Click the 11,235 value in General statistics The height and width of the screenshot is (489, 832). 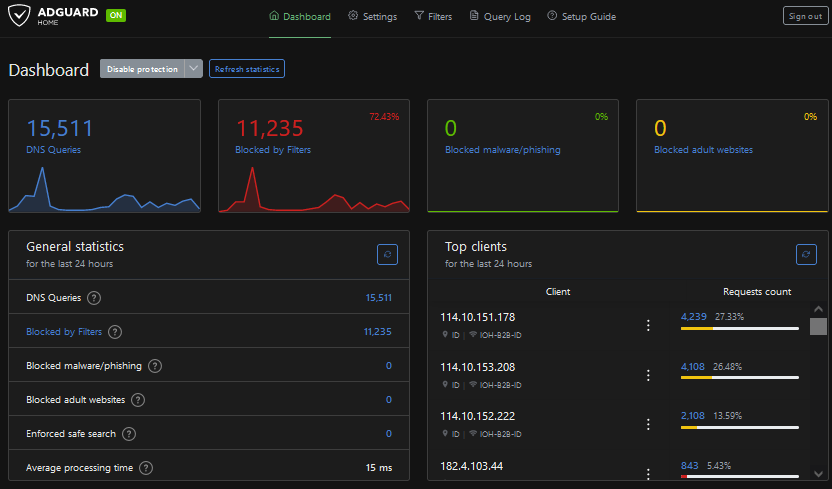click(377, 332)
